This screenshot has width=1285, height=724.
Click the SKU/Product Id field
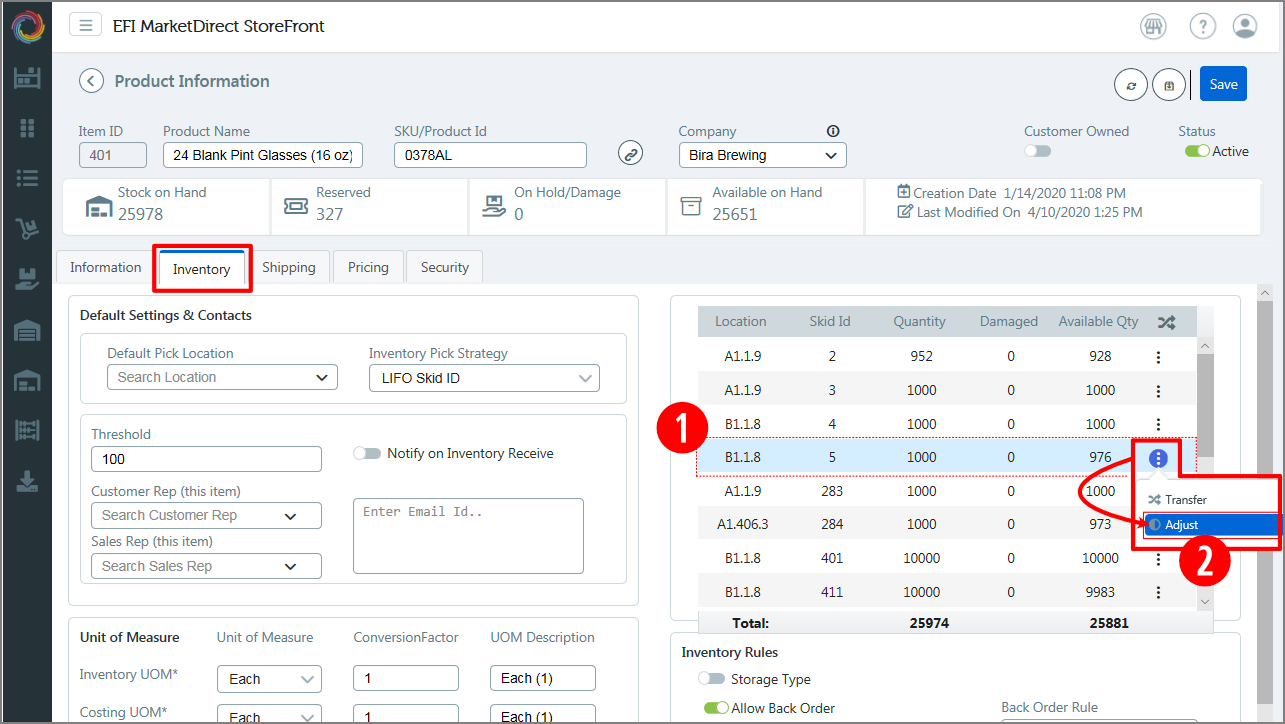pyautogui.click(x=490, y=155)
